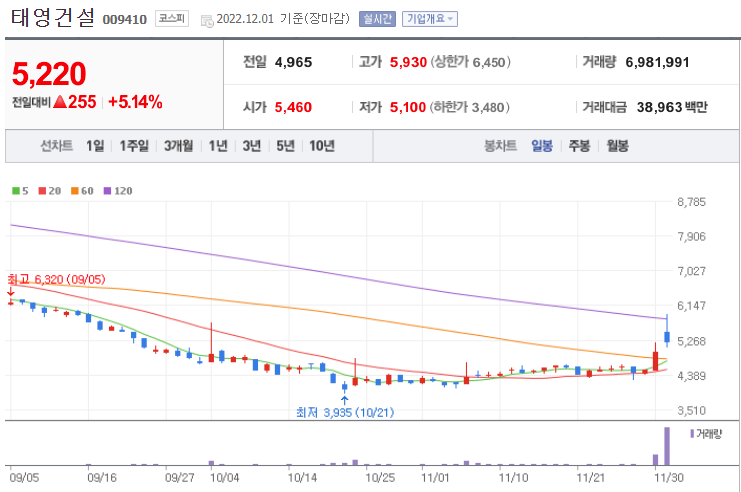Viewport: 741px width, 492px height.
Task: Click the green 5-day moving average swatch
Action: tap(16, 191)
